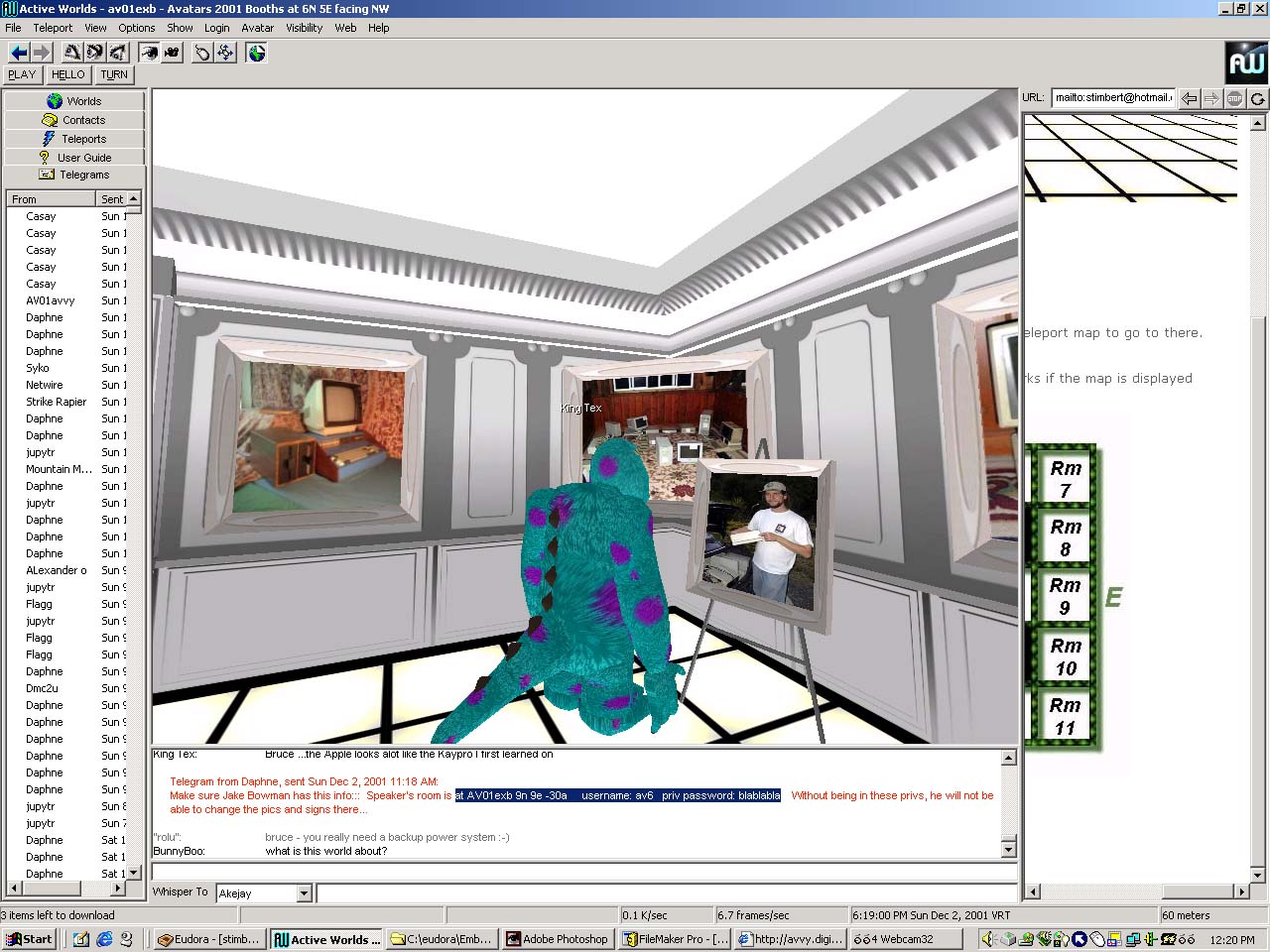Select Rm 9 on teleport map
This screenshot has height=952, width=1270.
pos(1065,596)
